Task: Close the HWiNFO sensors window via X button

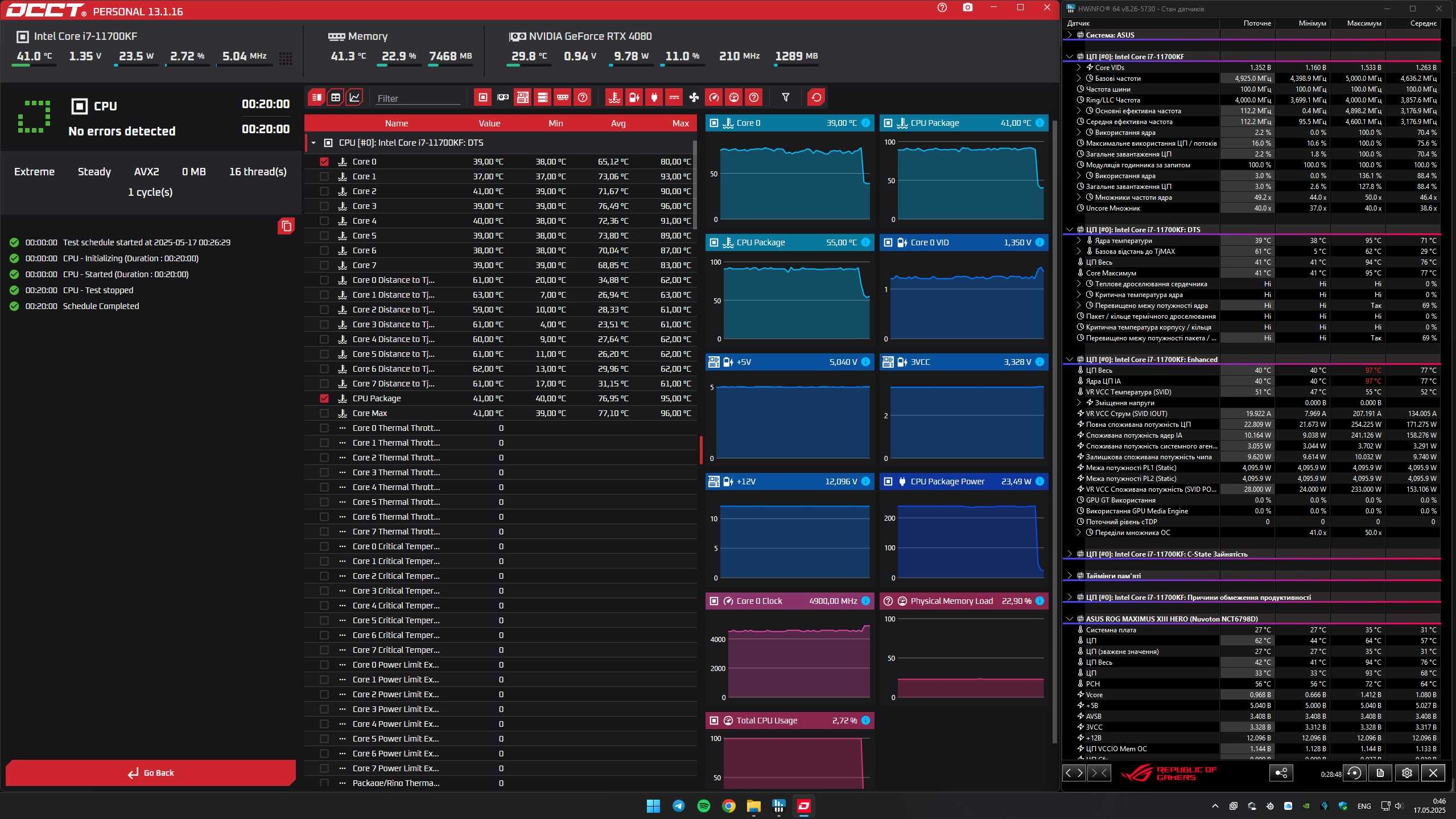Action: click(x=1433, y=773)
